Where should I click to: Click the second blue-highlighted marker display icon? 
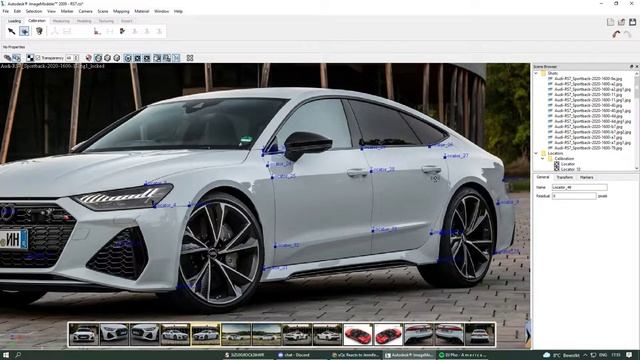pyautogui.click(x=138, y=58)
